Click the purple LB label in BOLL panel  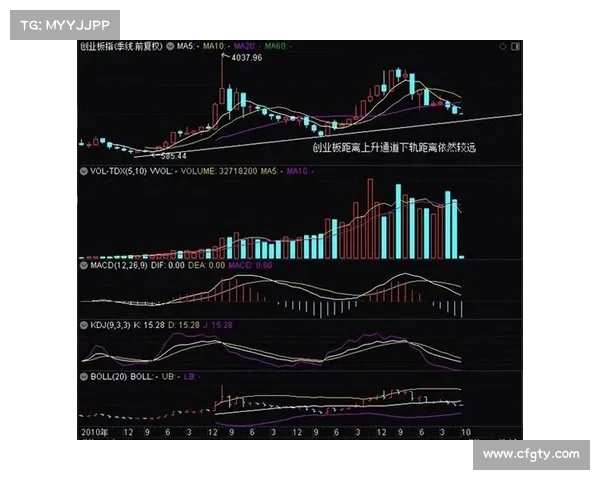click(191, 377)
